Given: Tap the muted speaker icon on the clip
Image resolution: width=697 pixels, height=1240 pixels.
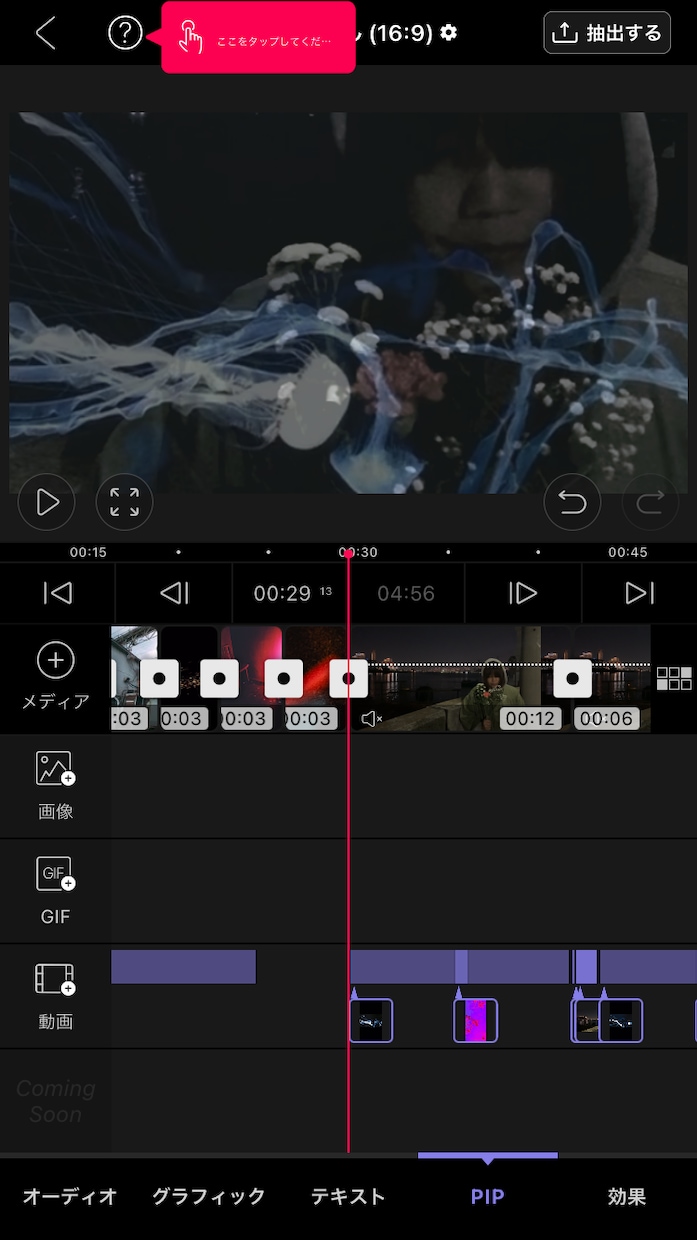Looking at the screenshot, I should (371, 718).
